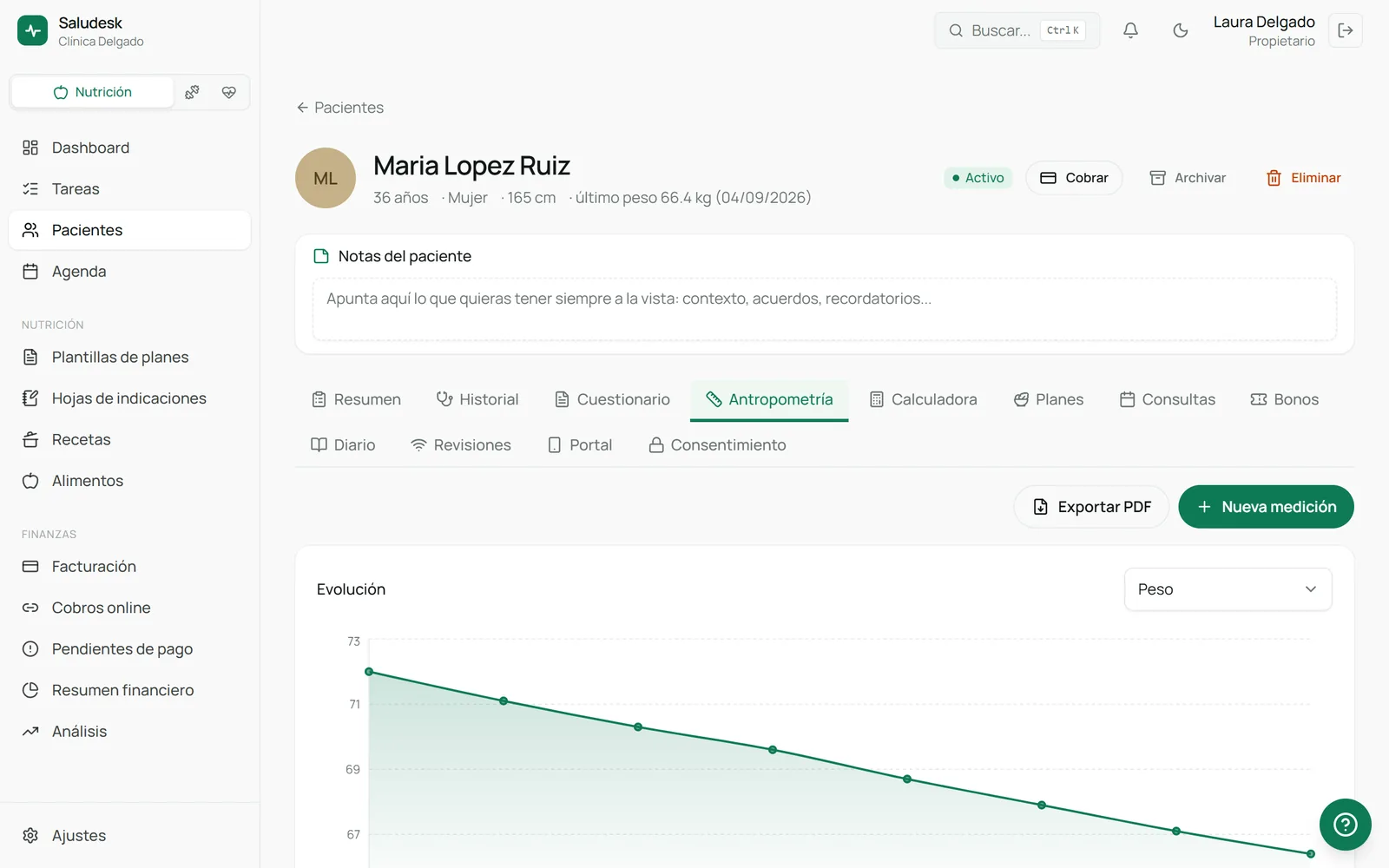1389x868 pixels.
Task: Open Facturación page
Action: pyautogui.click(x=129, y=567)
